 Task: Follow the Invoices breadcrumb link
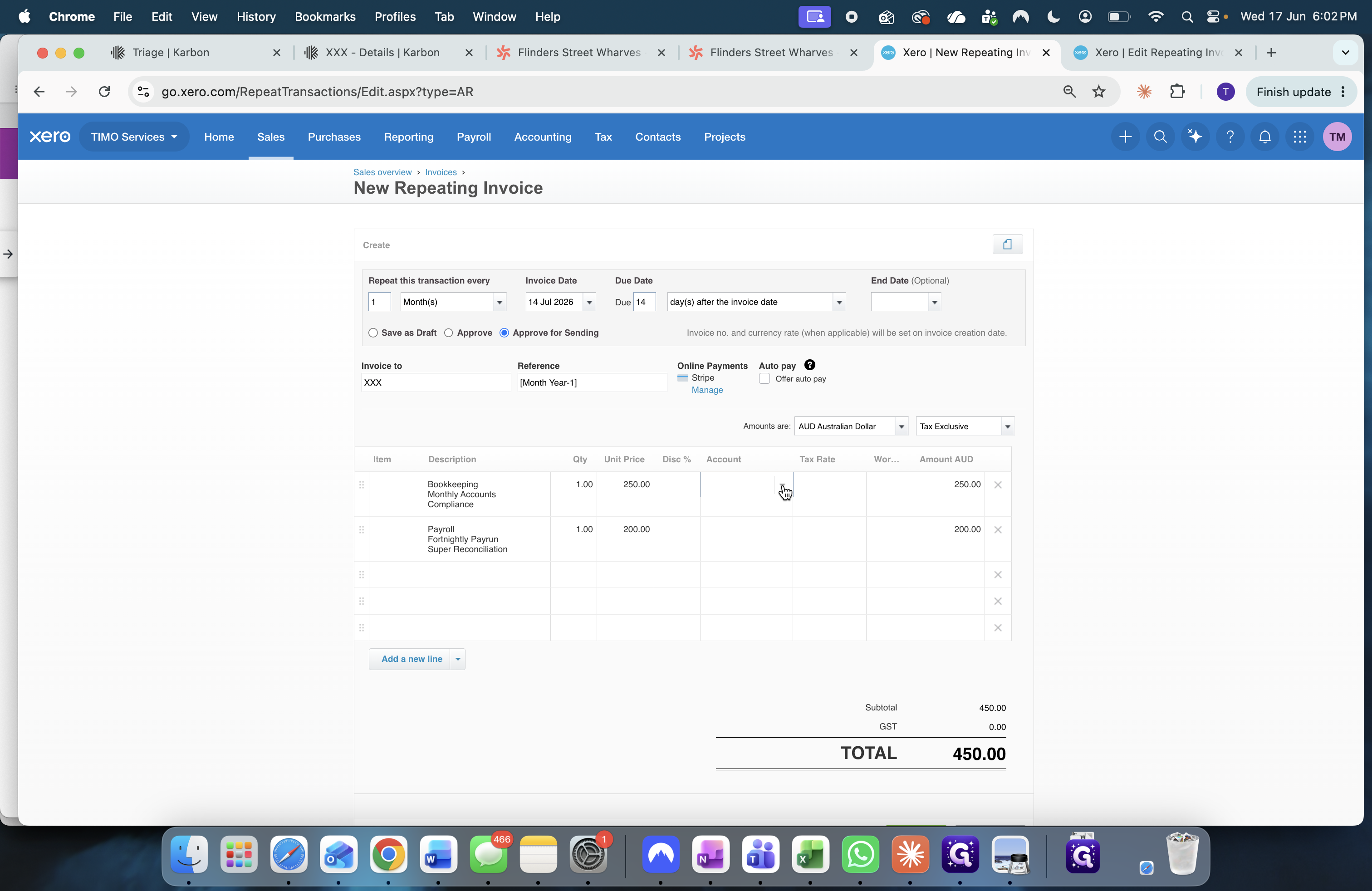click(441, 172)
